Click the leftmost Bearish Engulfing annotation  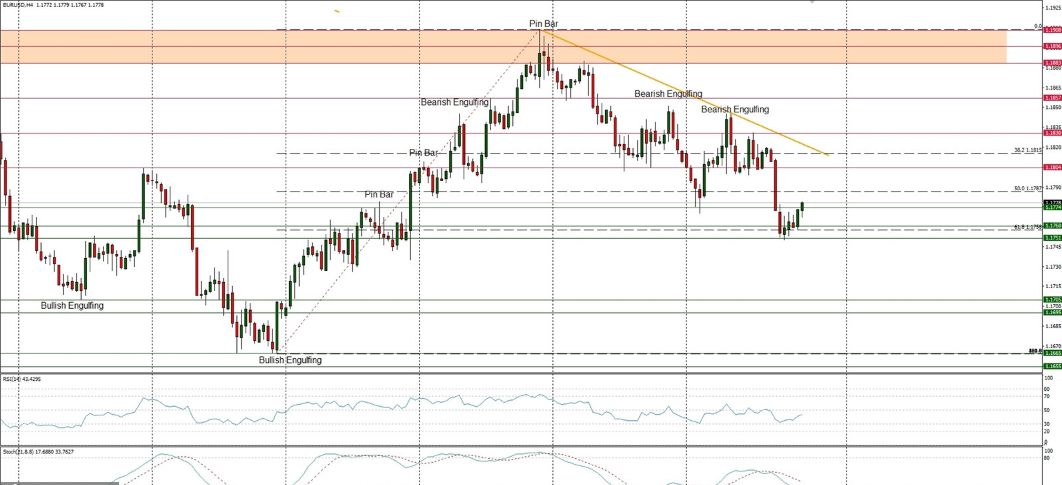pos(454,102)
